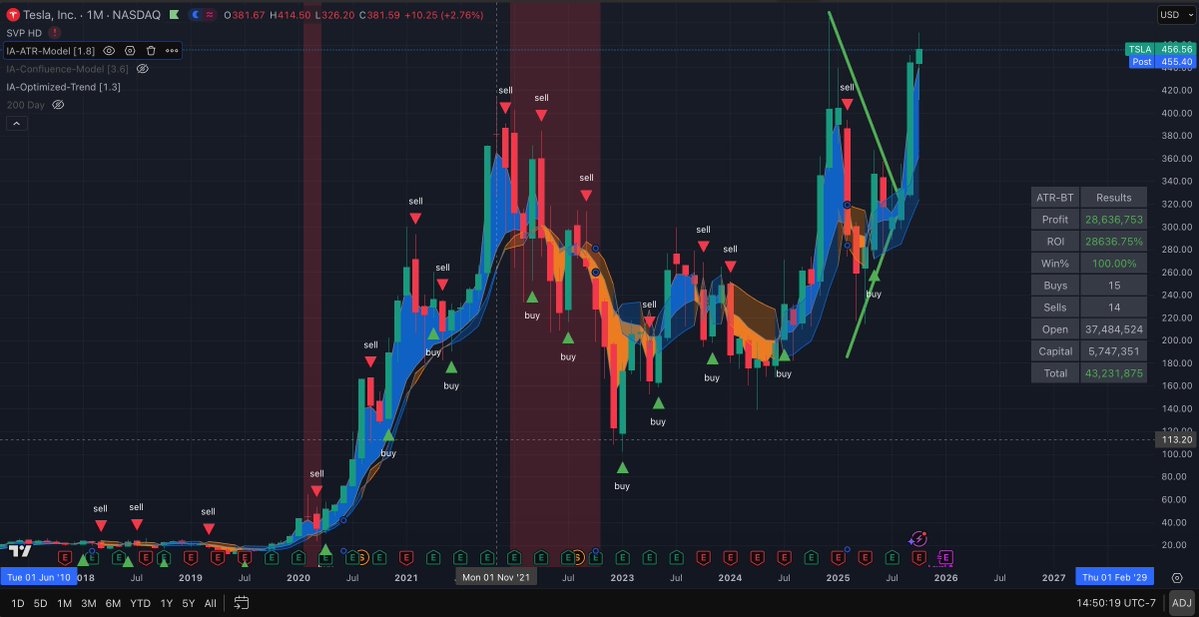Click the blue moon session icon

196,15
